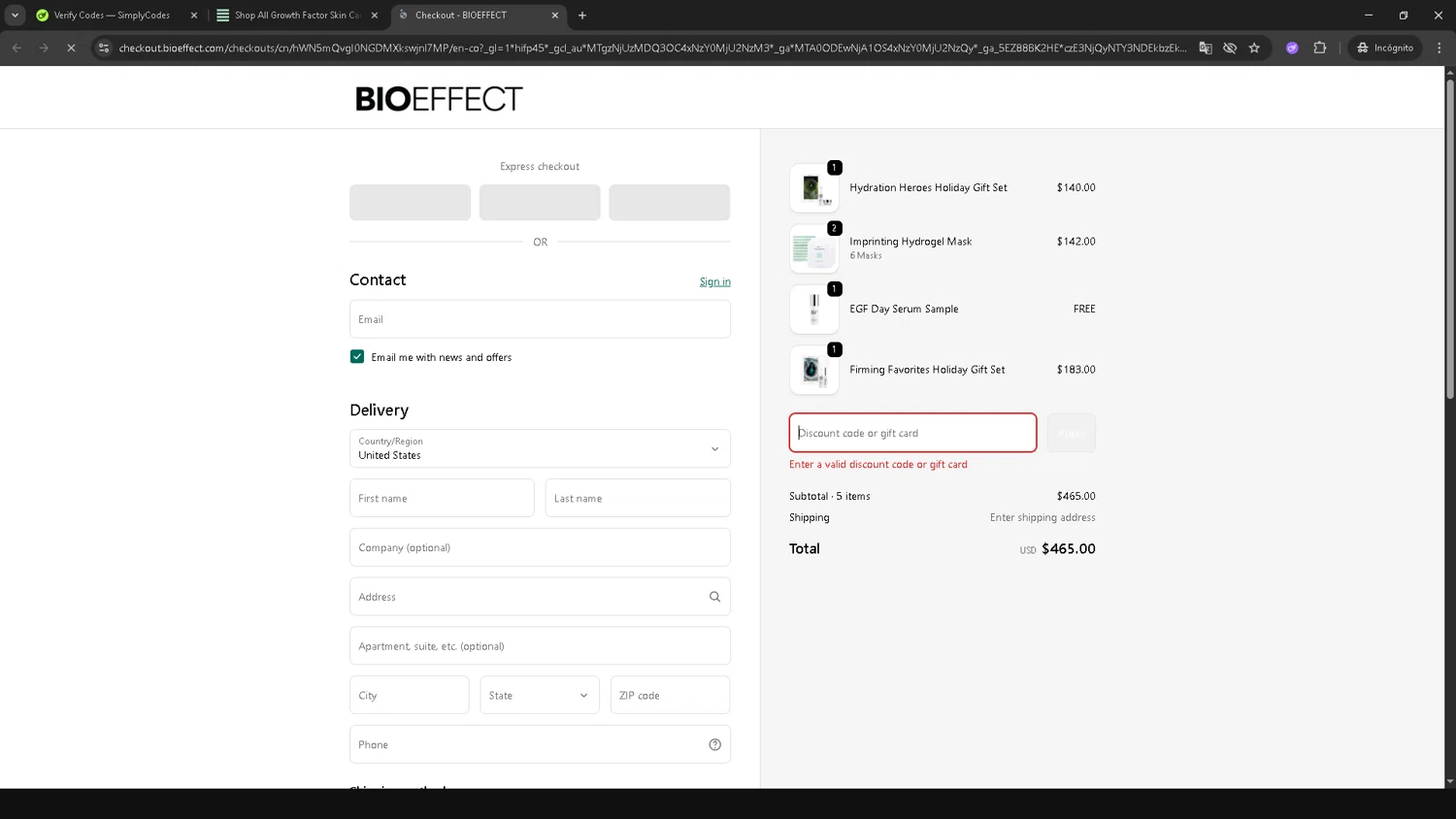Click the disabled Apply discount button
This screenshot has height=819, width=1456.
[x=1071, y=433]
